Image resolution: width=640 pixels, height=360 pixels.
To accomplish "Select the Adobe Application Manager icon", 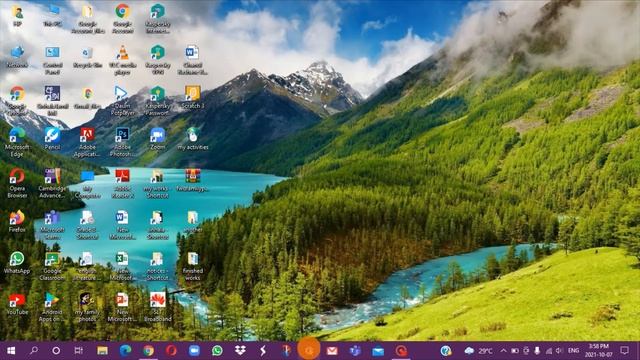I will [x=87, y=142].
